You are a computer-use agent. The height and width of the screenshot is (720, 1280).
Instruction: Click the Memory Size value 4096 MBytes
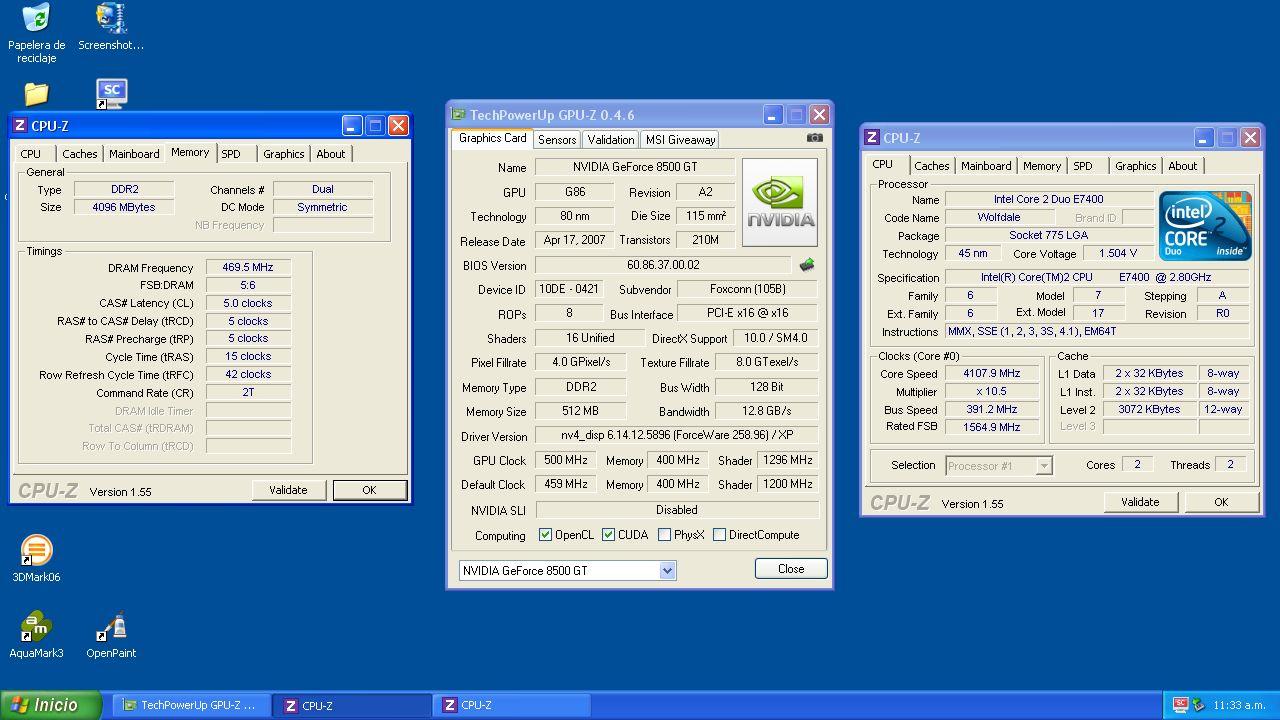(x=124, y=207)
